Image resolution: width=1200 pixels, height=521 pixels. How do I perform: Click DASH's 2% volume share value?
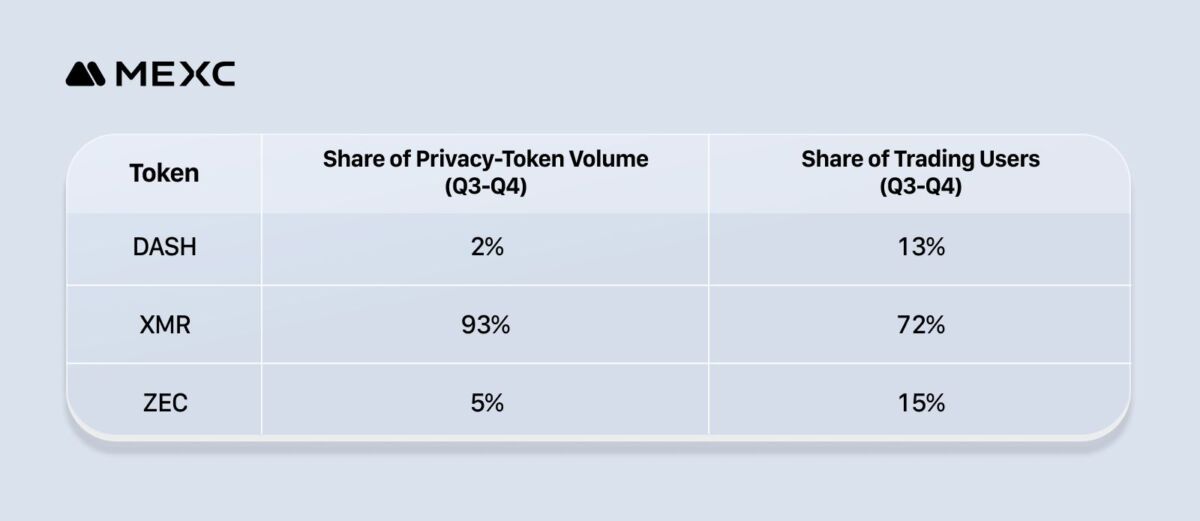click(485, 248)
